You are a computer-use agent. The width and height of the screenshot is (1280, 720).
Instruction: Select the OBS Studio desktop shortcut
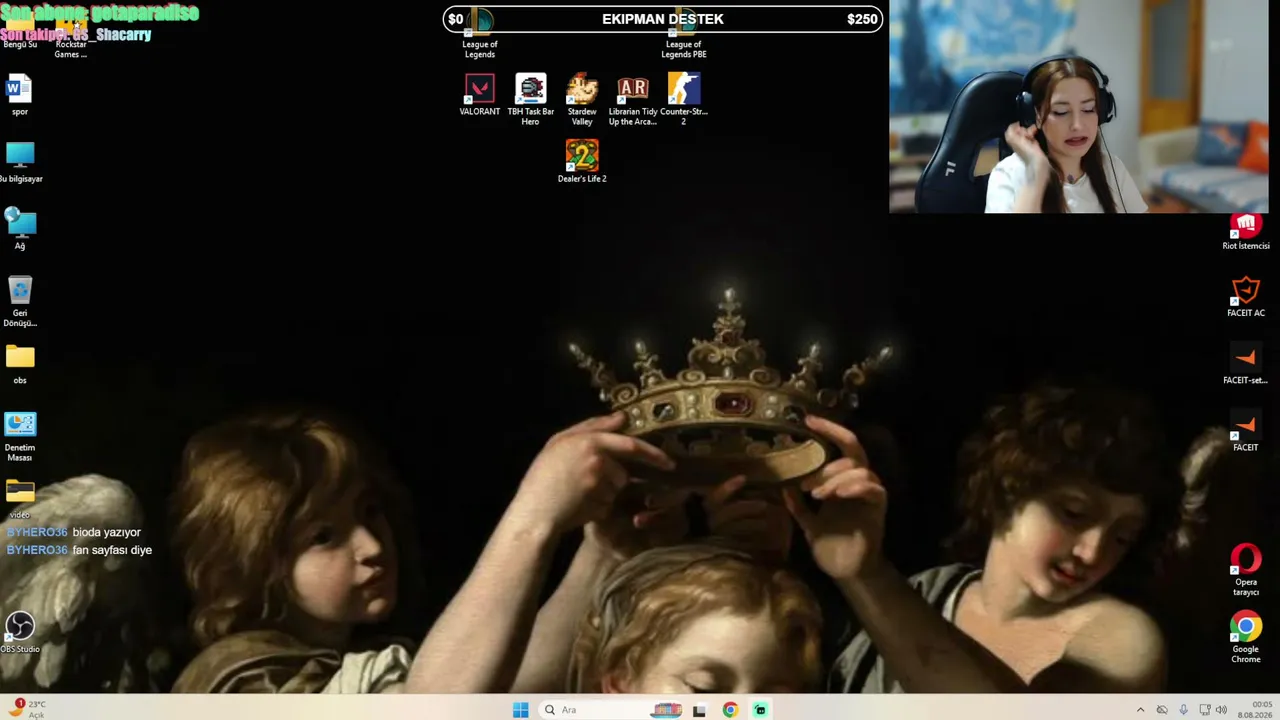click(20, 632)
